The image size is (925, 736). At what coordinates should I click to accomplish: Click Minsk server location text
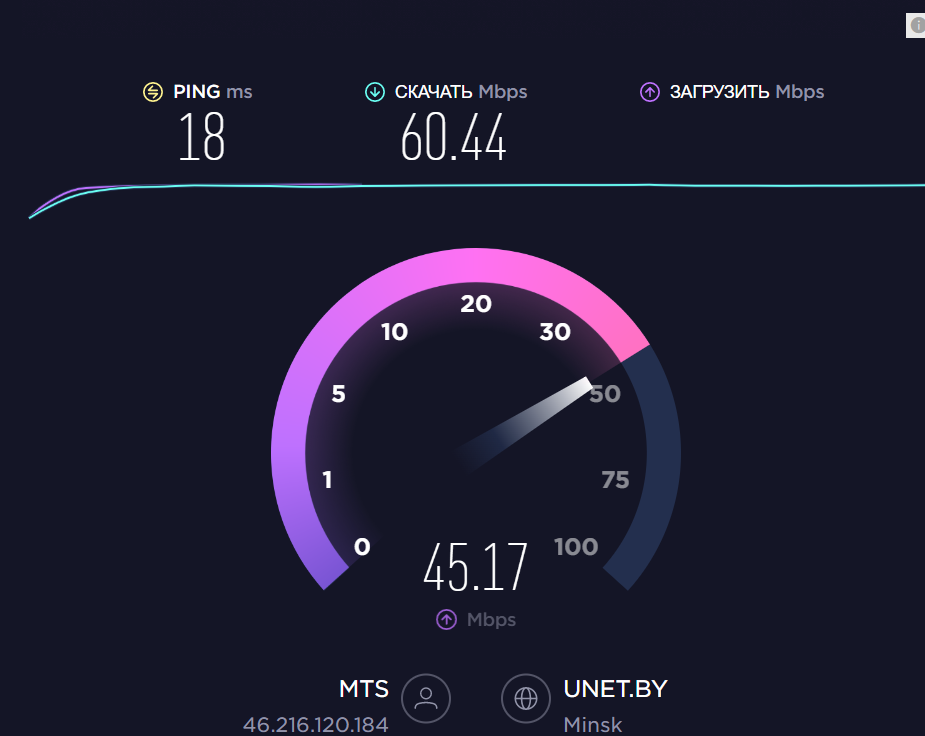[592, 725]
